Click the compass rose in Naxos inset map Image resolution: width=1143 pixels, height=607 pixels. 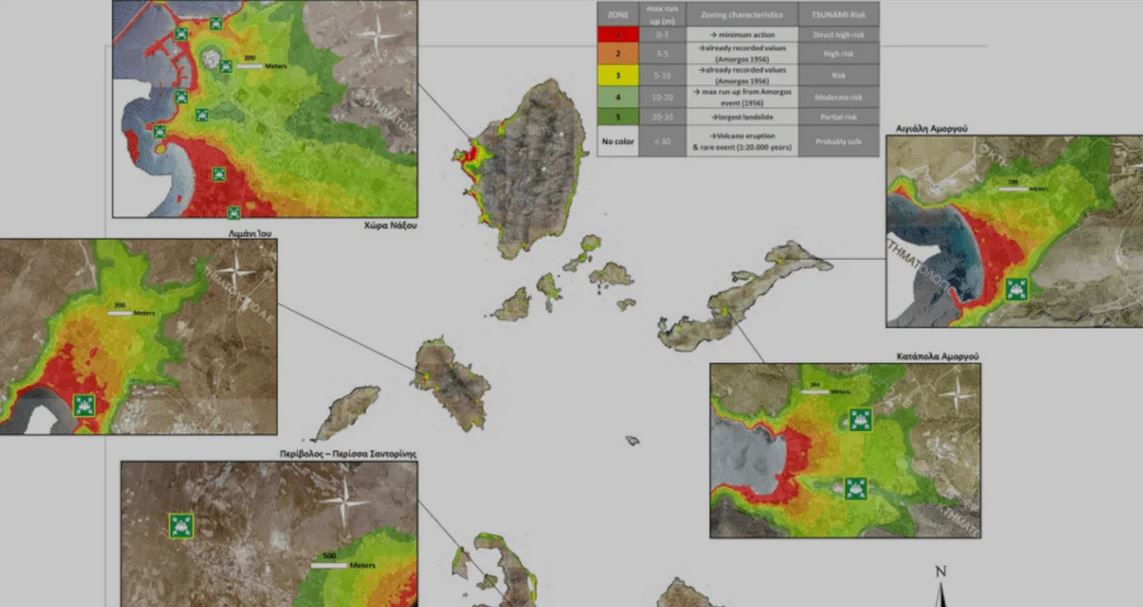click(x=373, y=41)
